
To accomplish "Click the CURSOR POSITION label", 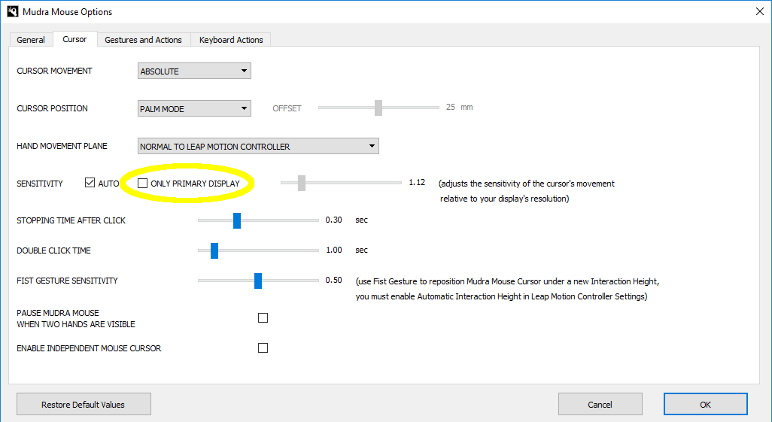I will coord(52,108).
